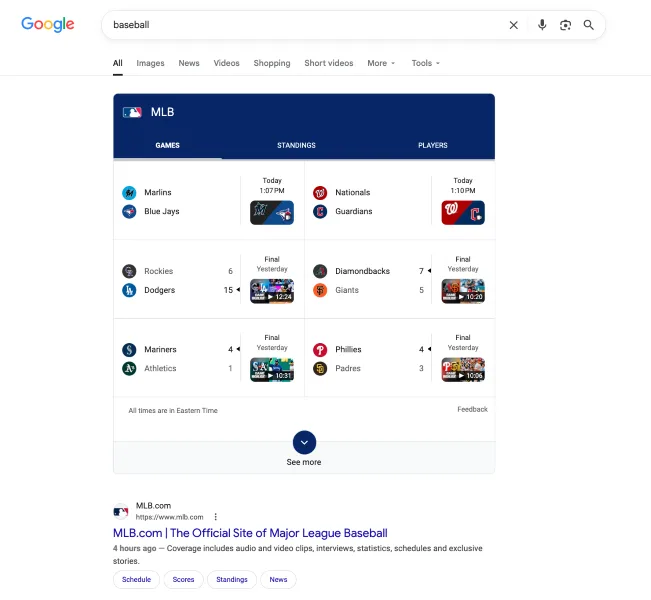
Task: Play Diamondbacks-Giants highlights video 10:20
Action: 463,291
